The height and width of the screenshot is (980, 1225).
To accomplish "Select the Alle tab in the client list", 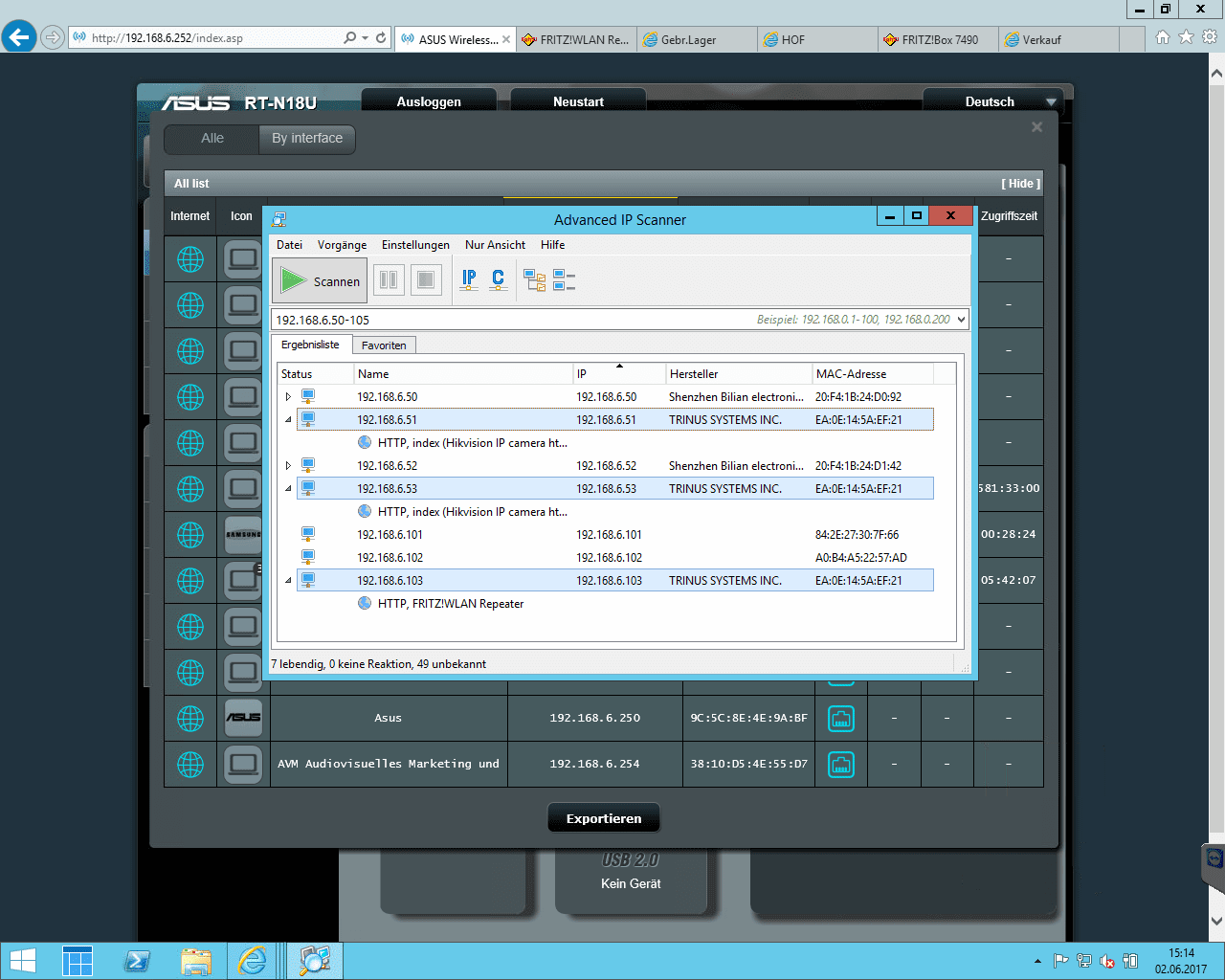I will tap(212, 139).
